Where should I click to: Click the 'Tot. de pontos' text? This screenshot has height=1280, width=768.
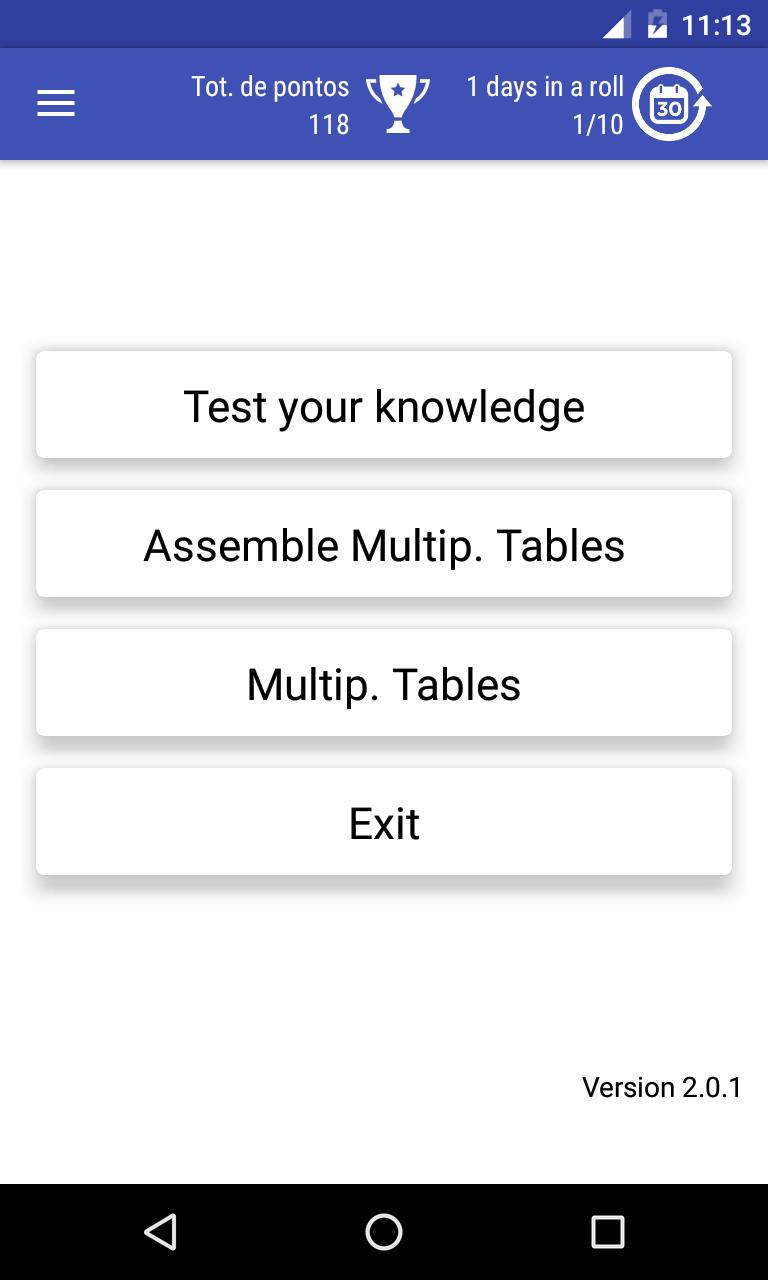[x=270, y=86]
